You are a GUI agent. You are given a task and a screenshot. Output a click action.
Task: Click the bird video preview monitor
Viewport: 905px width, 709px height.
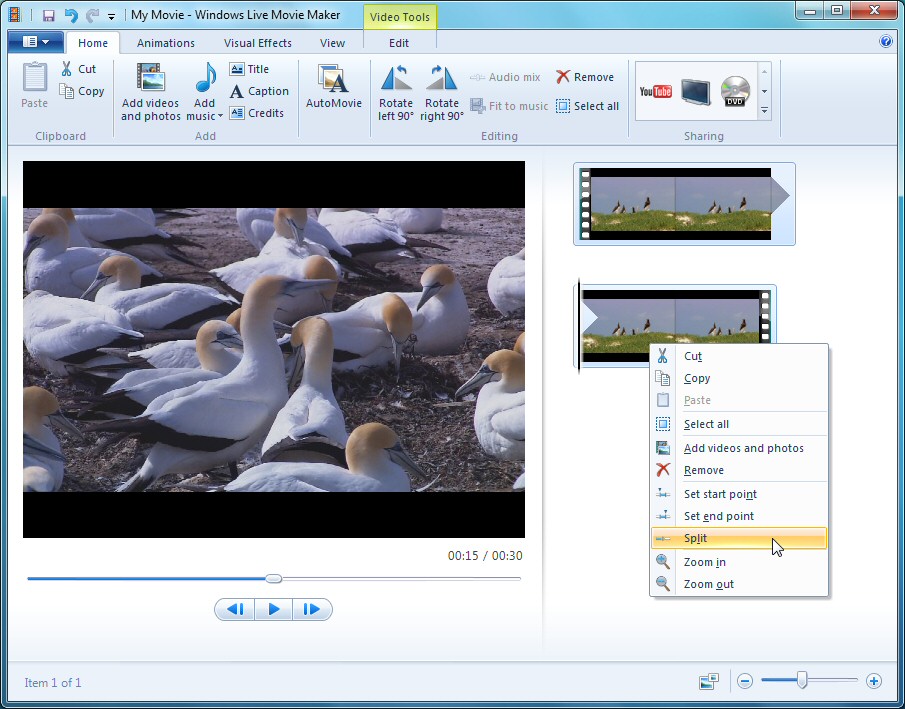274,349
